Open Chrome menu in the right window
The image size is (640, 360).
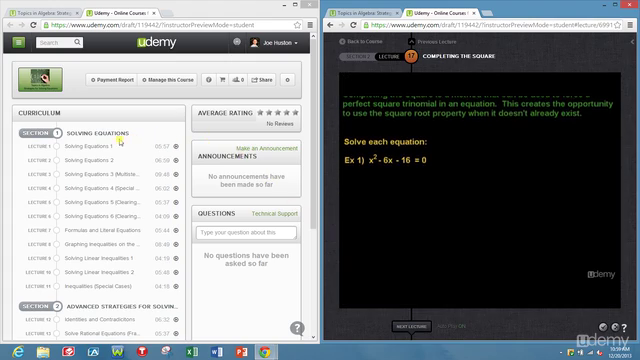[630, 25]
